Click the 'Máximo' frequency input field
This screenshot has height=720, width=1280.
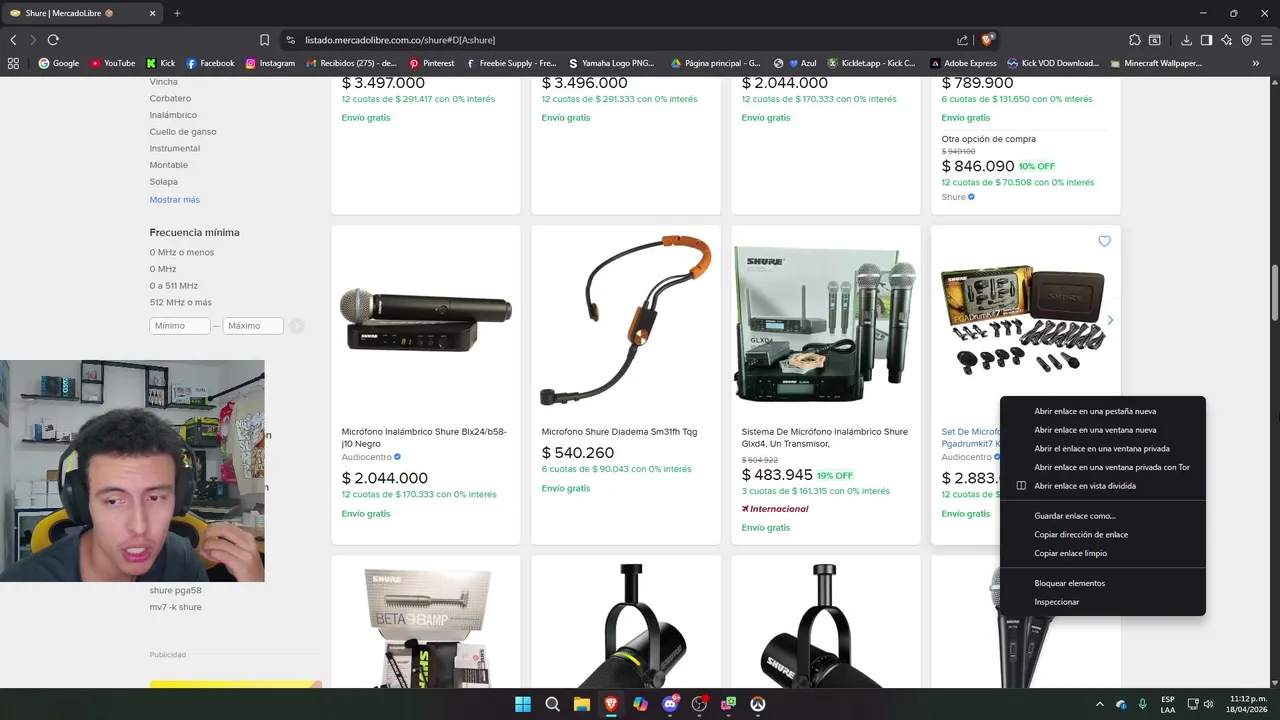tap(253, 326)
